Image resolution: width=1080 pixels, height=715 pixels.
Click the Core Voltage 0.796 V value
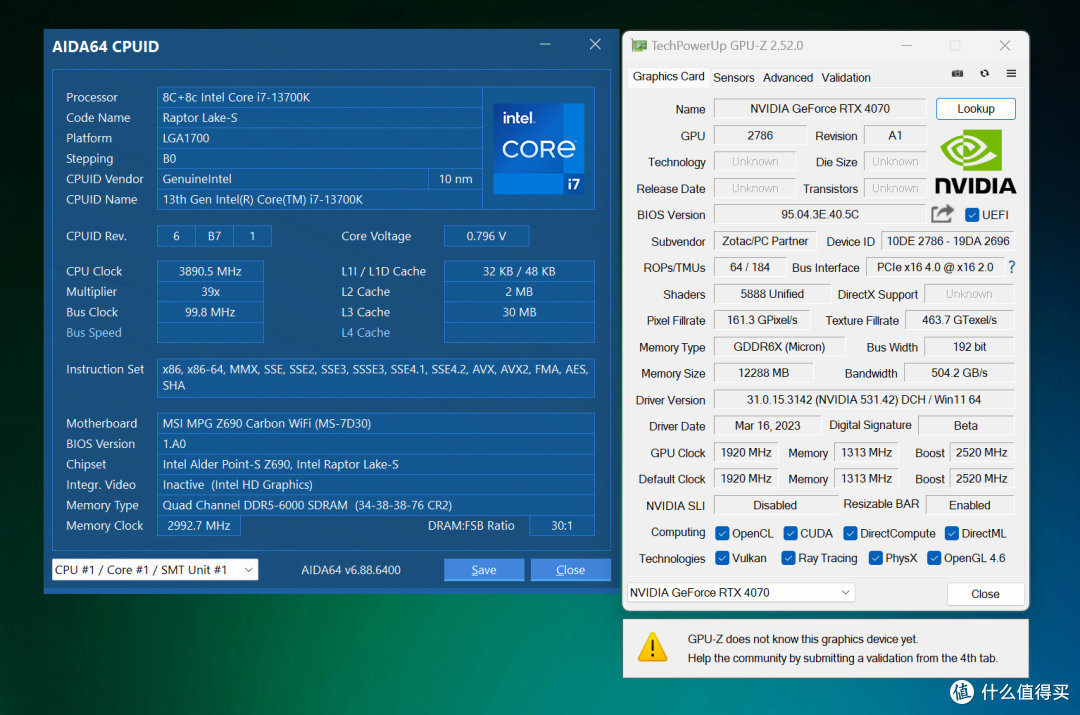486,236
